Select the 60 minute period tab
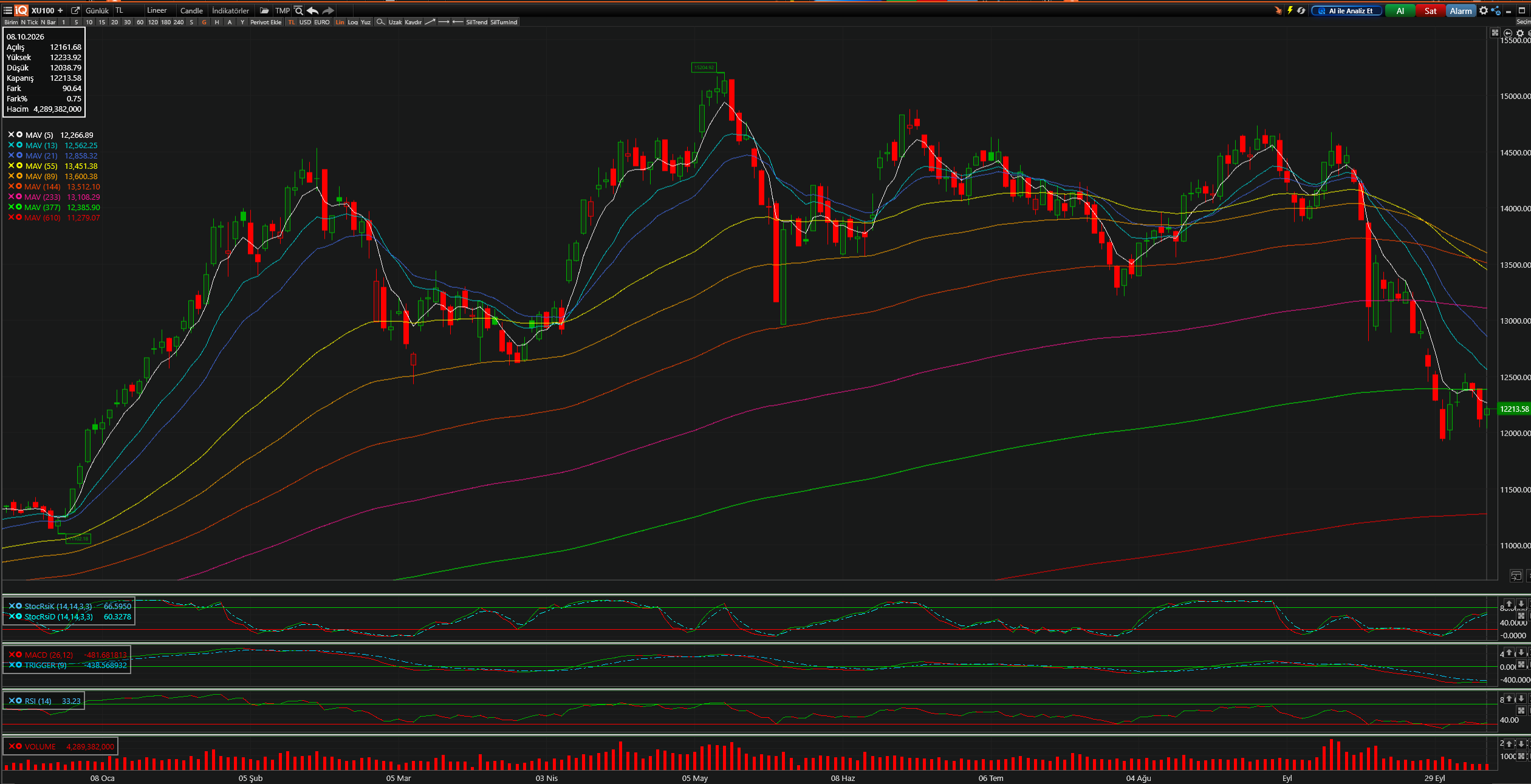The width and height of the screenshot is (1531, 784). (140, 22)
